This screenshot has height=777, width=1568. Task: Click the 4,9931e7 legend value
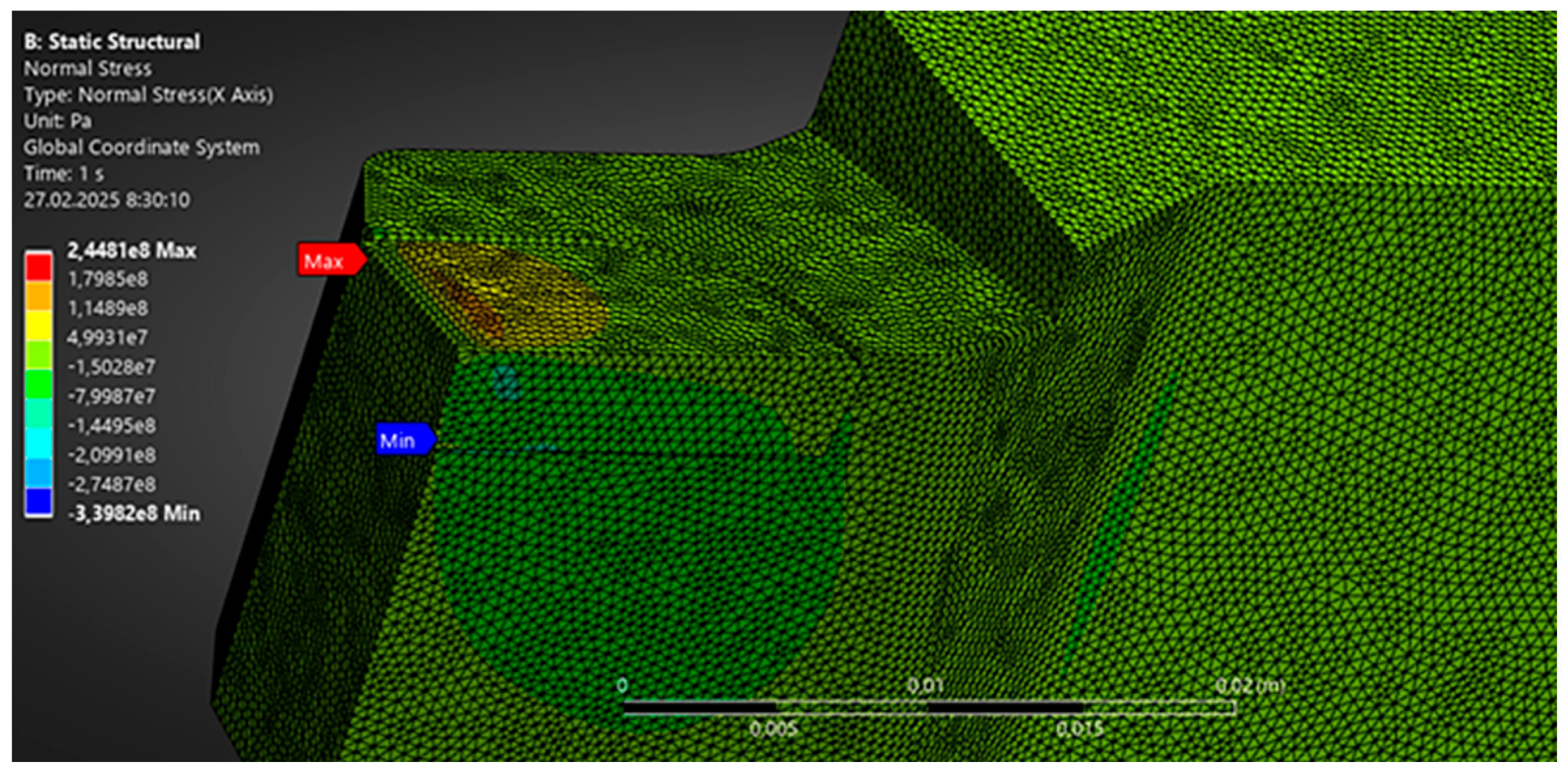[x=108, y=338]
